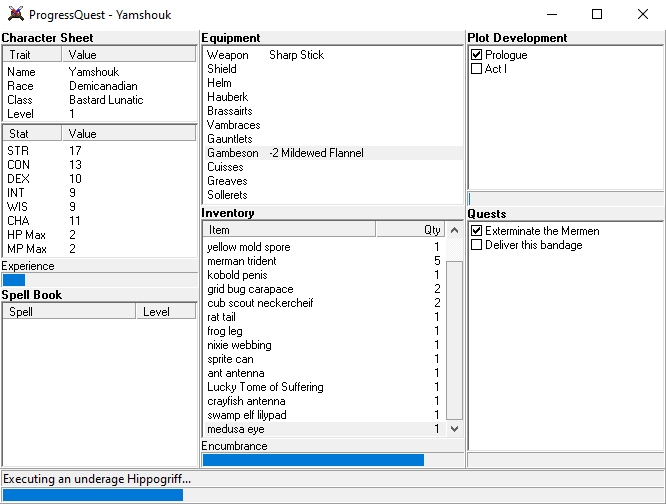Select crayfish antenna inventory item
666x504 pixels.
point(325,401)
